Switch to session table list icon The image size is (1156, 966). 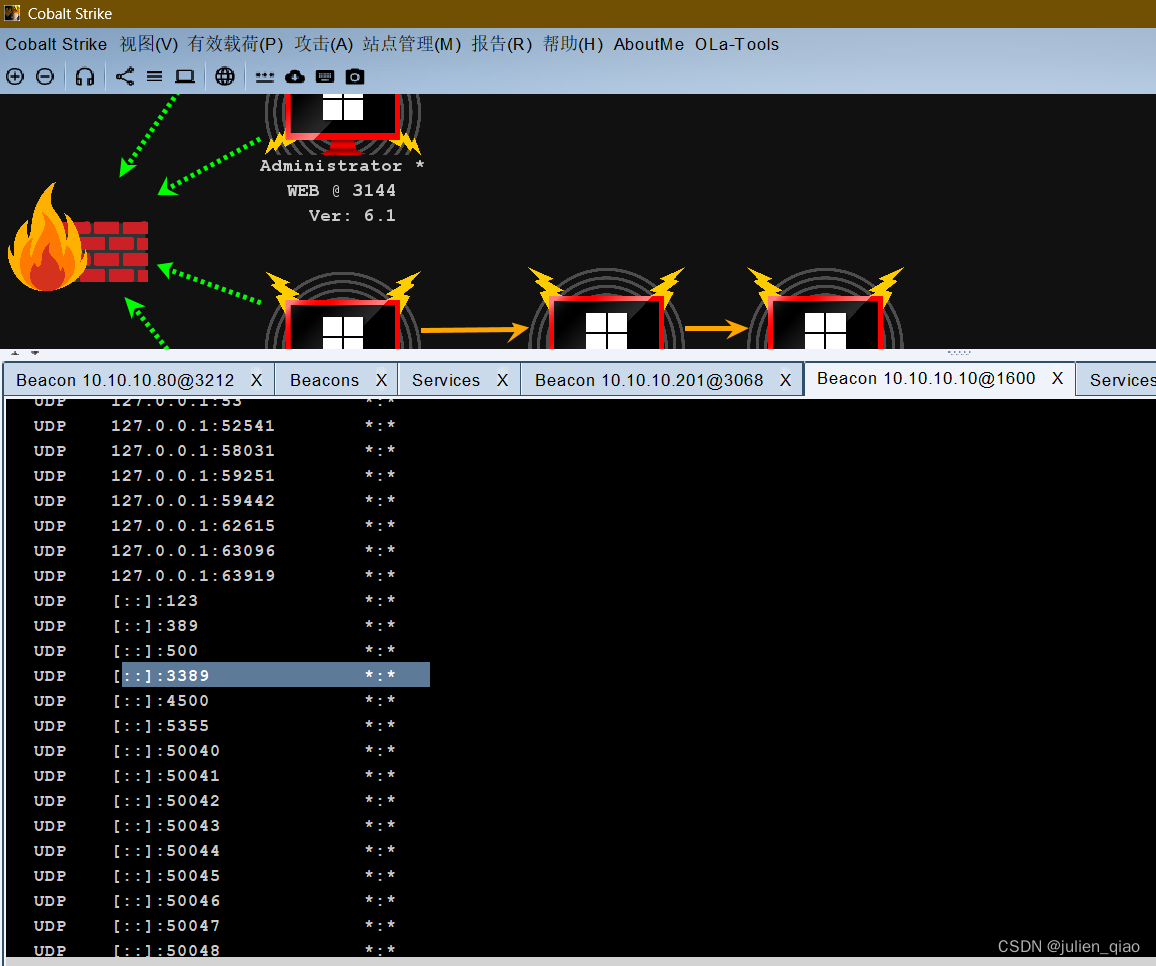tap(154, 77)
